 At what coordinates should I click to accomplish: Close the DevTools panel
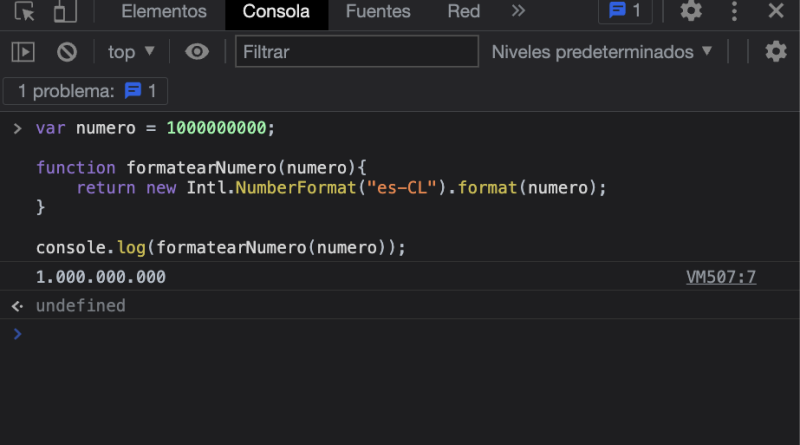coord(776,11)
